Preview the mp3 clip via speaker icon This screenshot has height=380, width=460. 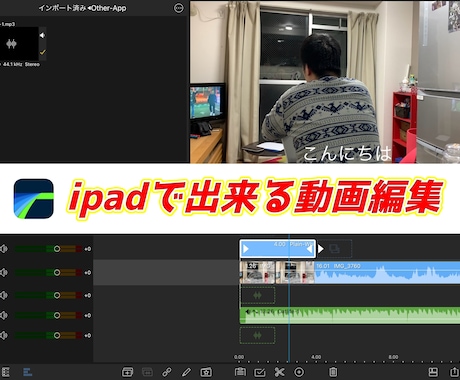click(x=42, y=35)
